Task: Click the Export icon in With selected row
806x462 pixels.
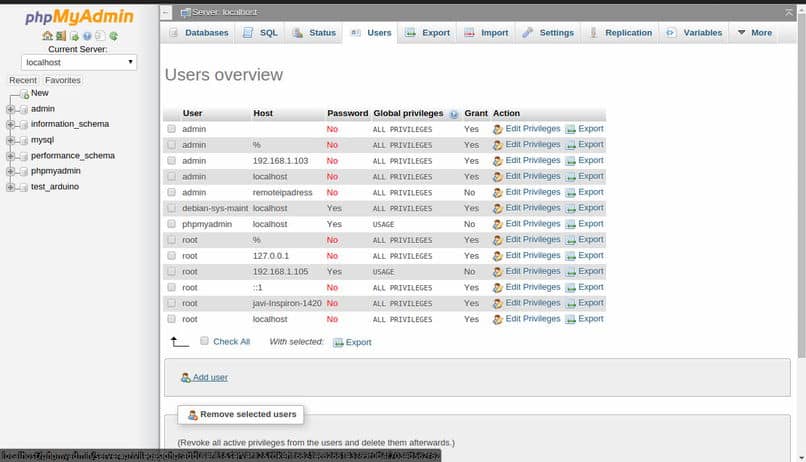Action: [x=338, y=343]
